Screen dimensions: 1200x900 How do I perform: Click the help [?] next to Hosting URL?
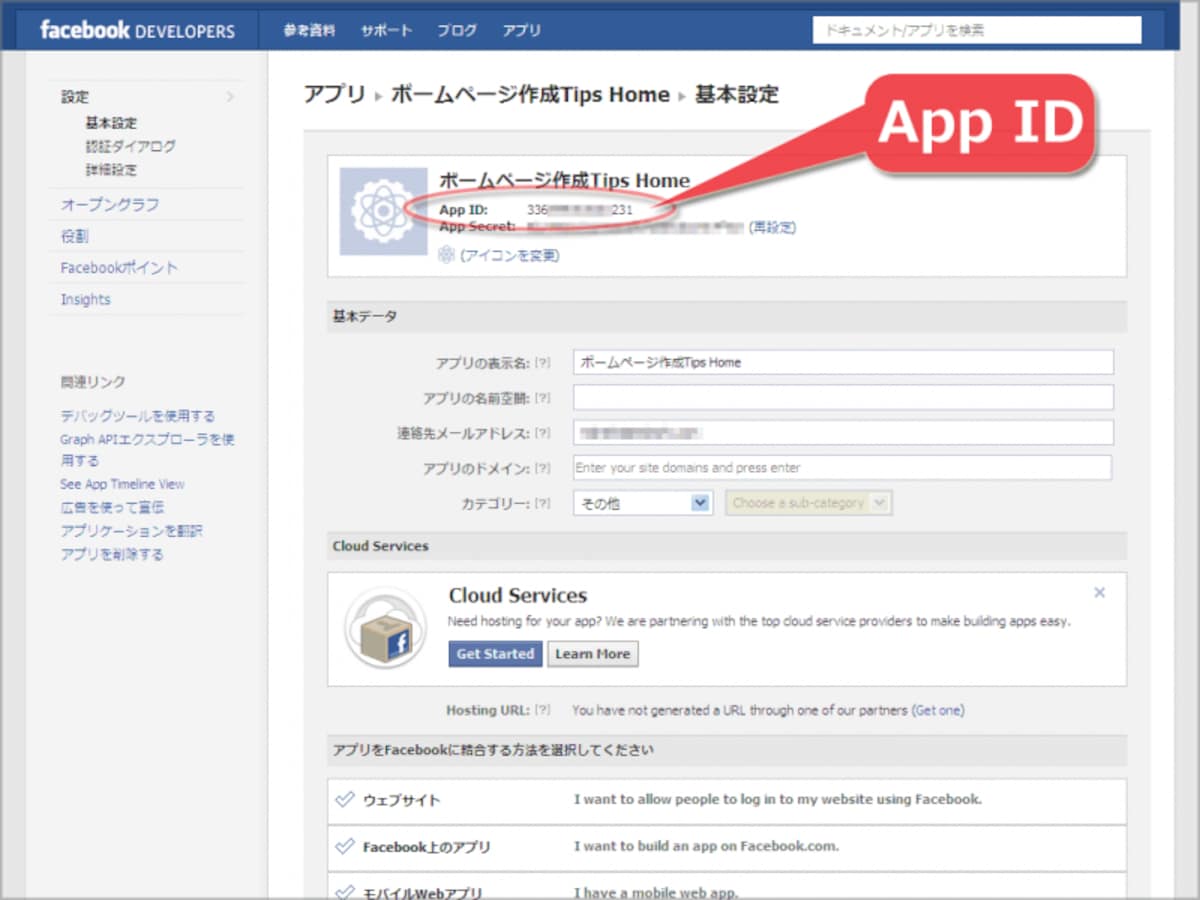click(543, 710)
